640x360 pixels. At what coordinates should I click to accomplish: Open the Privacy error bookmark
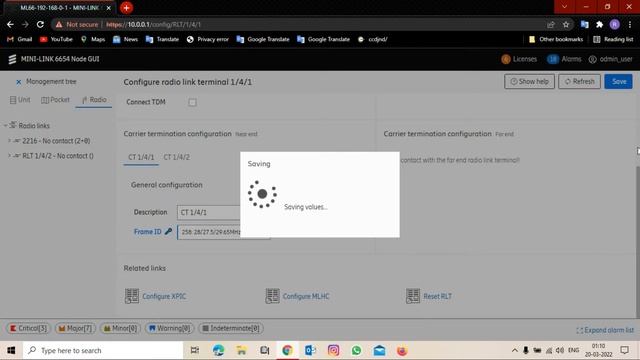tap(208, 39)
